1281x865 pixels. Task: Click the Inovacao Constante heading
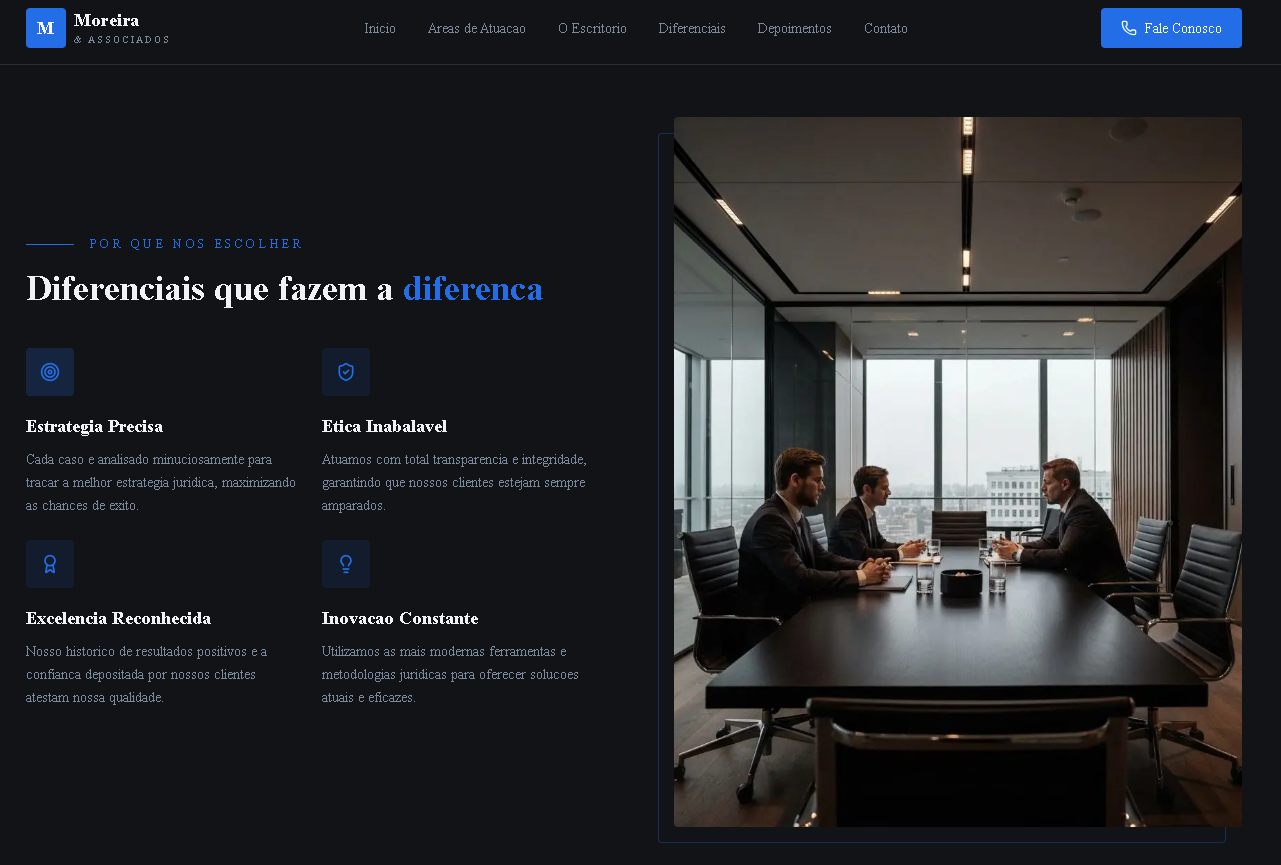400,618
